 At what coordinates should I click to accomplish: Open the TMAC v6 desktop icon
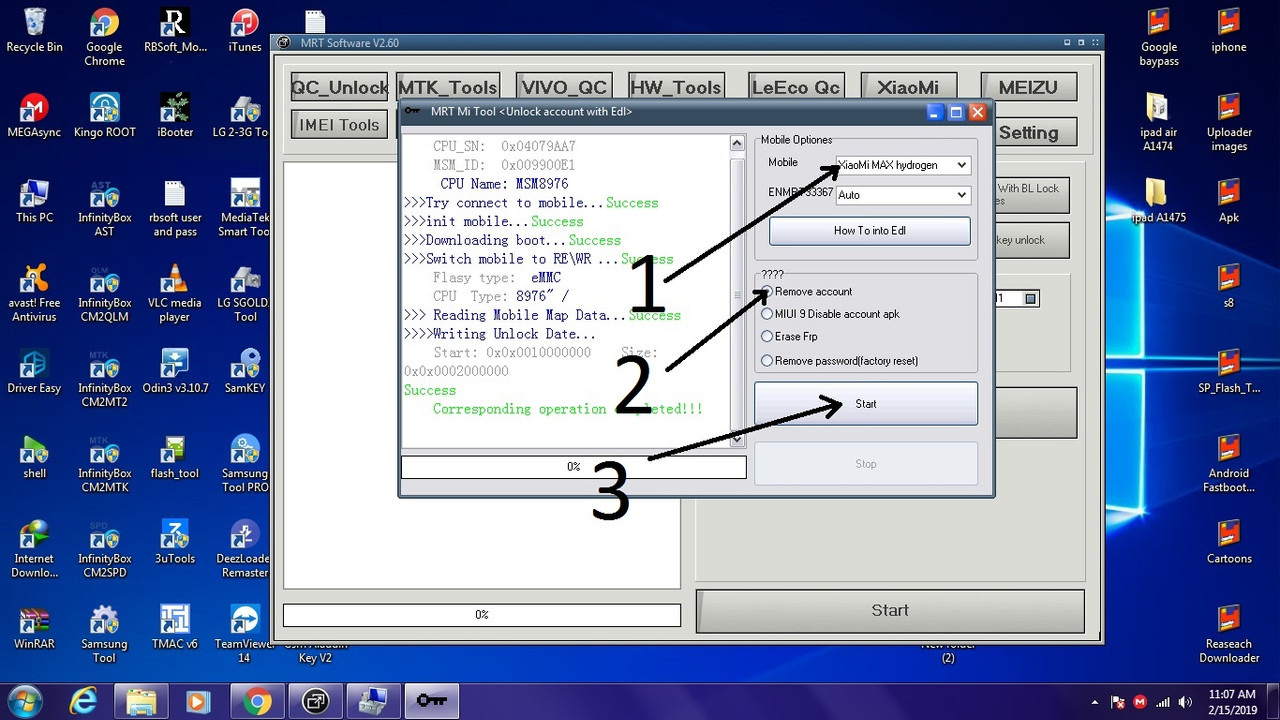(x=175, y=627)
